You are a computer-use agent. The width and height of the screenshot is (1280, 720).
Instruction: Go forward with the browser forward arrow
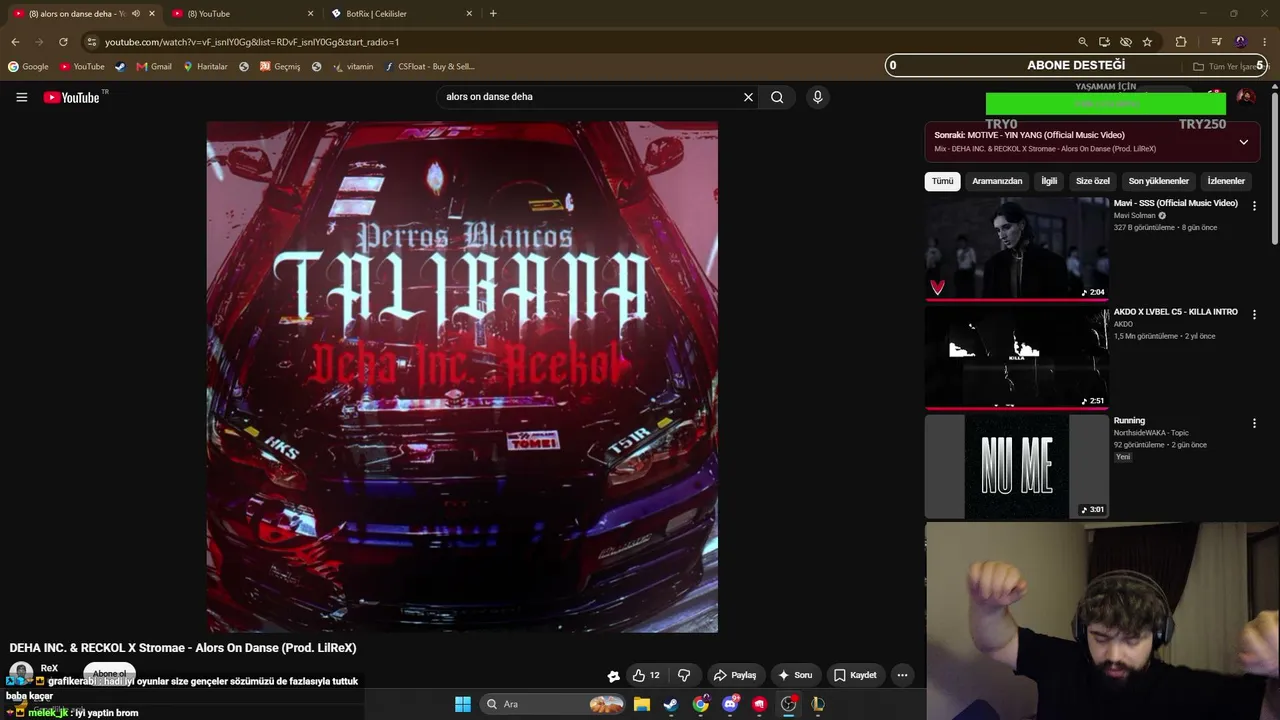click(x=39, y=42)
